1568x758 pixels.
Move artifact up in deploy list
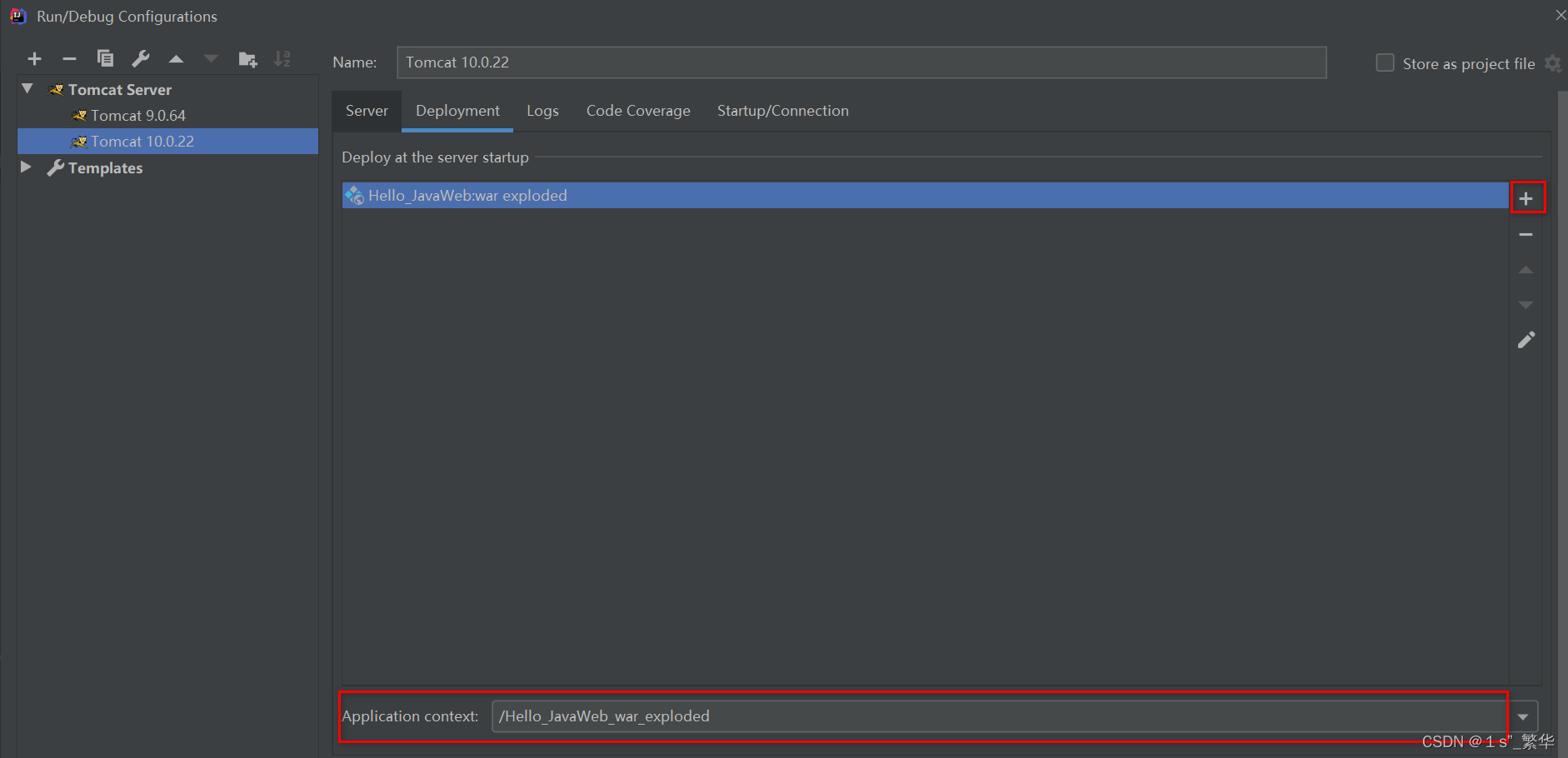(x=1526, y=270)
